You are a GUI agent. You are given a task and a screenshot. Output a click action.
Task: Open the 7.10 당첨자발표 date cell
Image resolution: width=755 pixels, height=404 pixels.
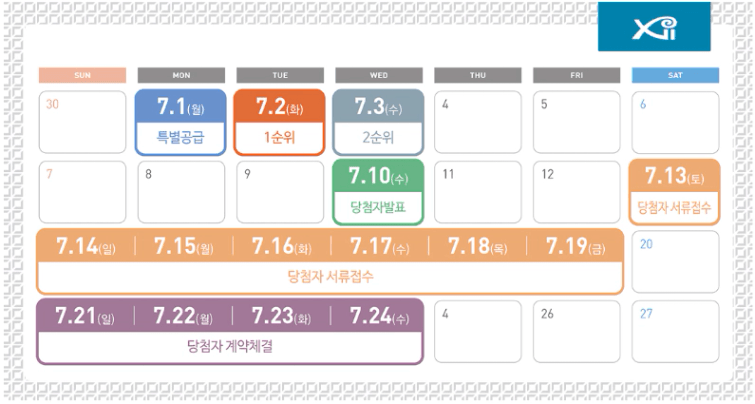tap(378, 192)
